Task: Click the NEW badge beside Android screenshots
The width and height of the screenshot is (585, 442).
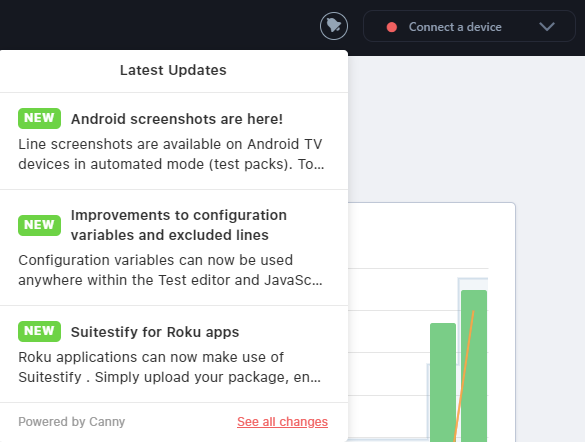Action: coord(39,118)
